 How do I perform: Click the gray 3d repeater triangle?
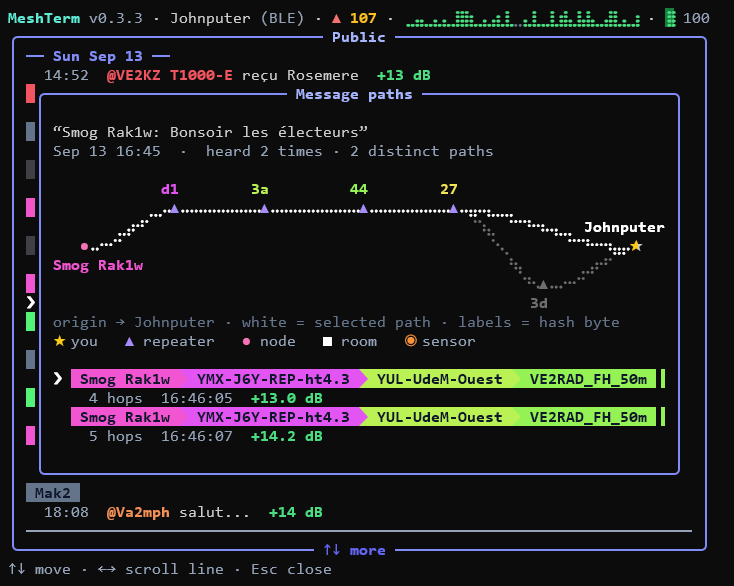click(543, 285)
